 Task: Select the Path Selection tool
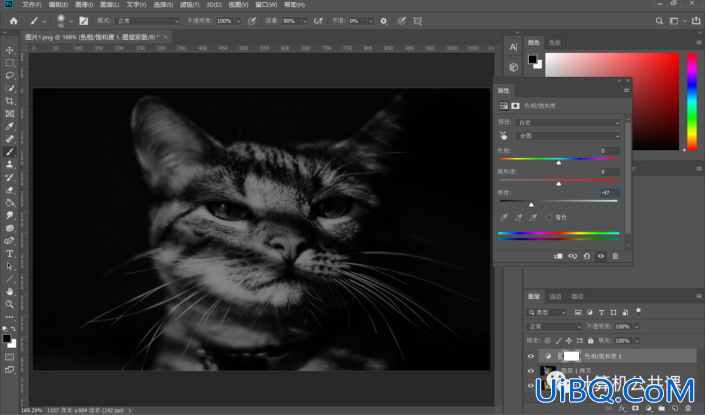(x=9, y=266)
